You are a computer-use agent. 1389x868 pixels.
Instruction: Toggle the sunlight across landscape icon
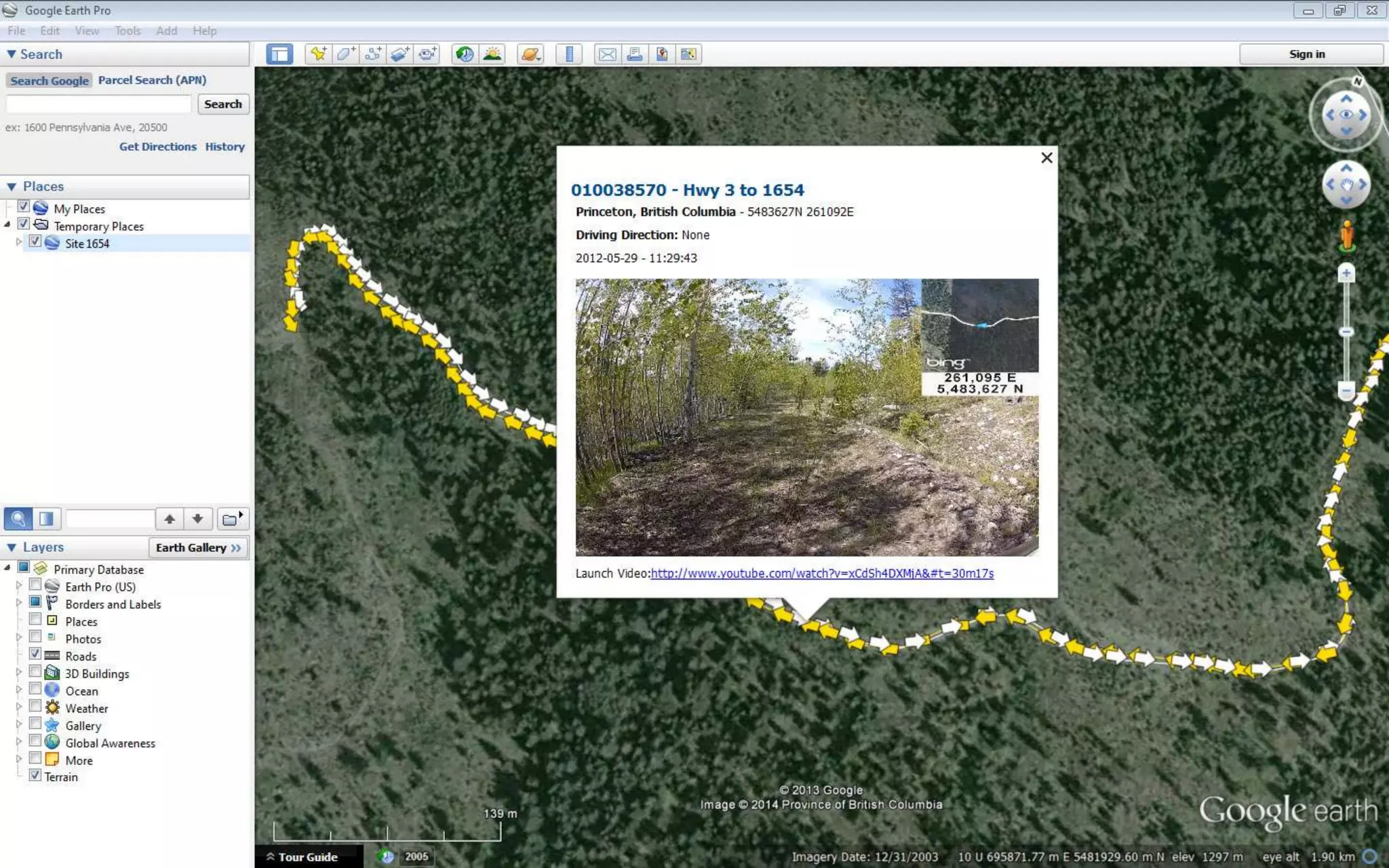492,54
